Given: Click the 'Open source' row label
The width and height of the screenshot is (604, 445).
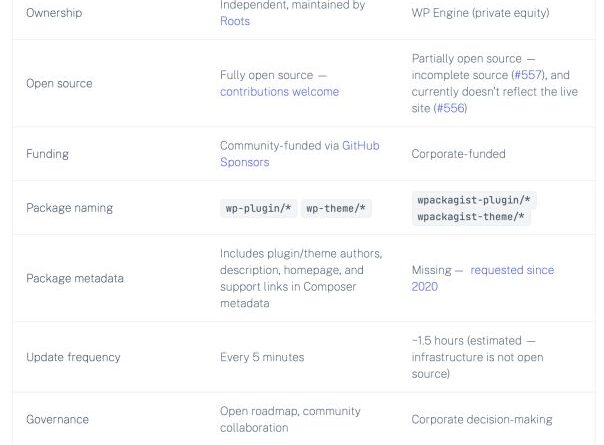Looking at the screenshot, I should point(59,84).
